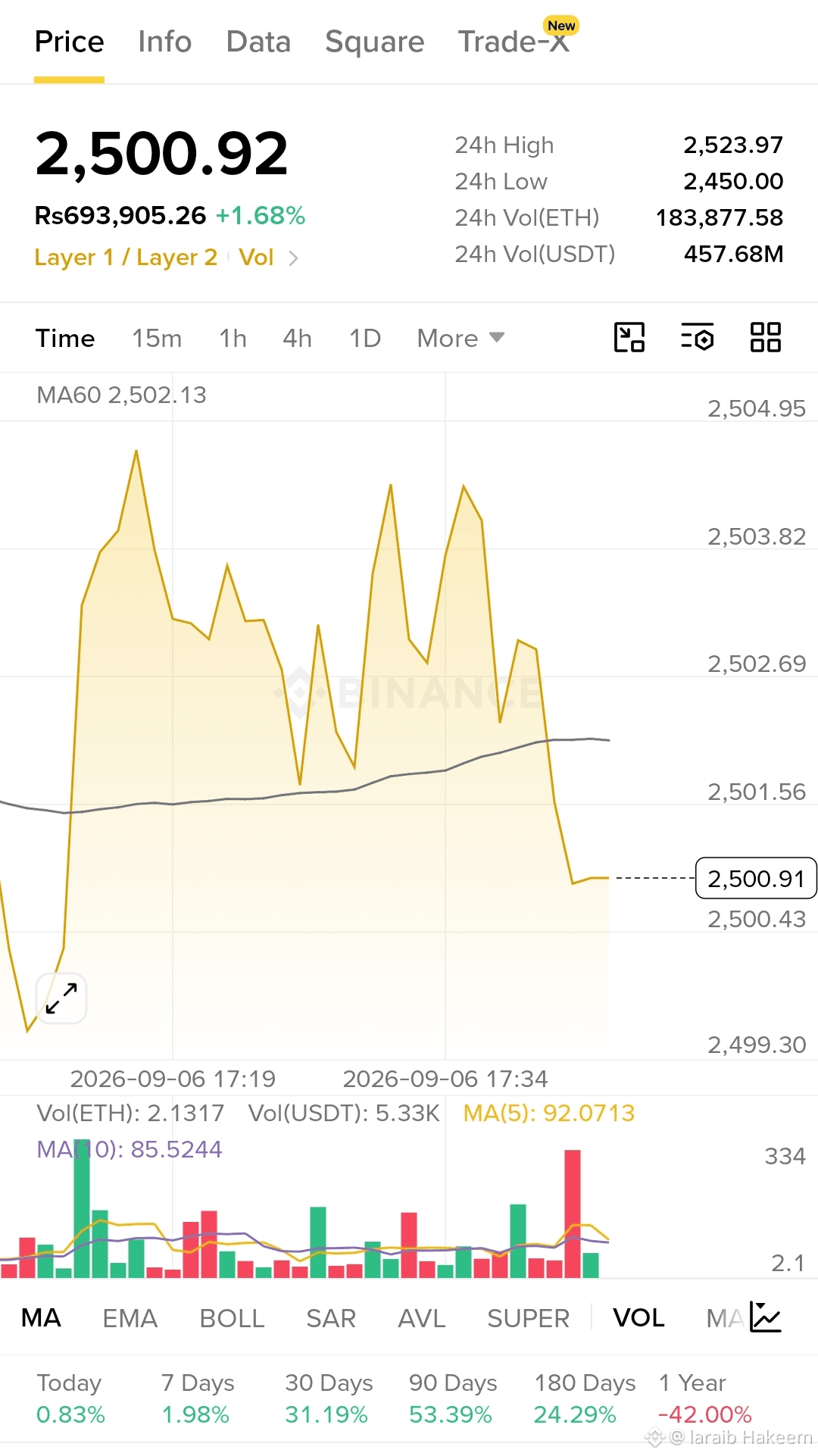Expand the More timeframe dropdown
This screenshot has height=1456, width=818.
click(x=461, y=338)
